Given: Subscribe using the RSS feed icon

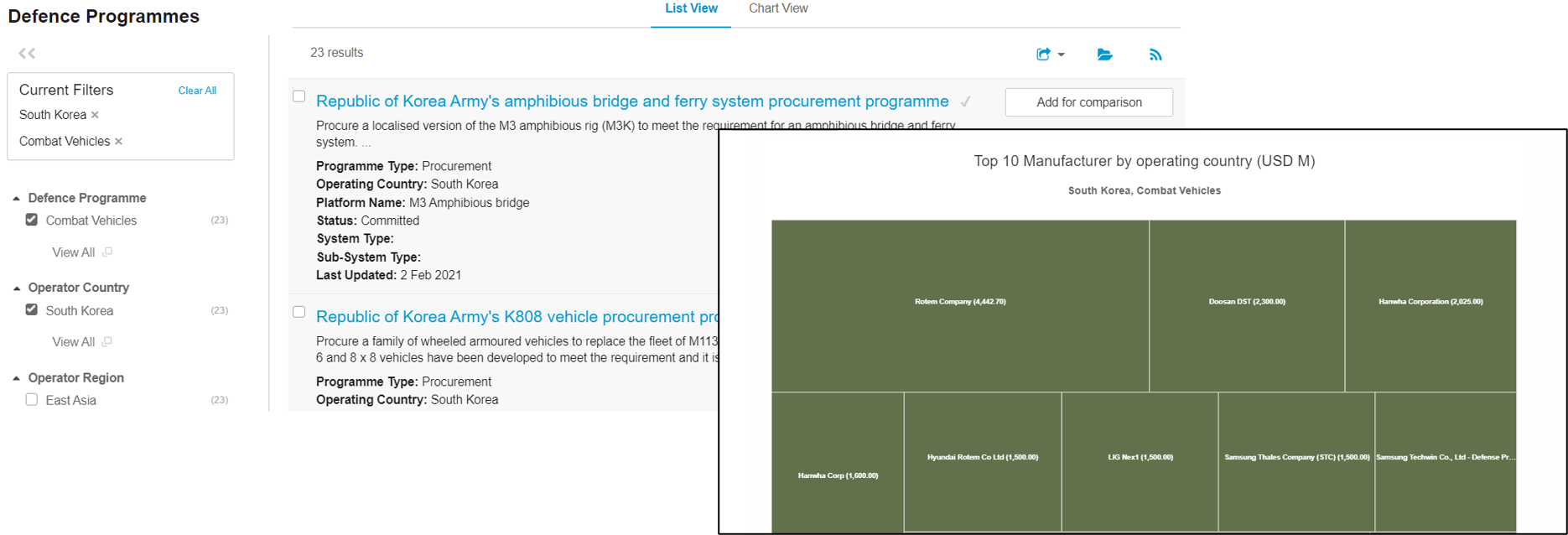Looking at the screenshot, I should (x=1155, y=55).
